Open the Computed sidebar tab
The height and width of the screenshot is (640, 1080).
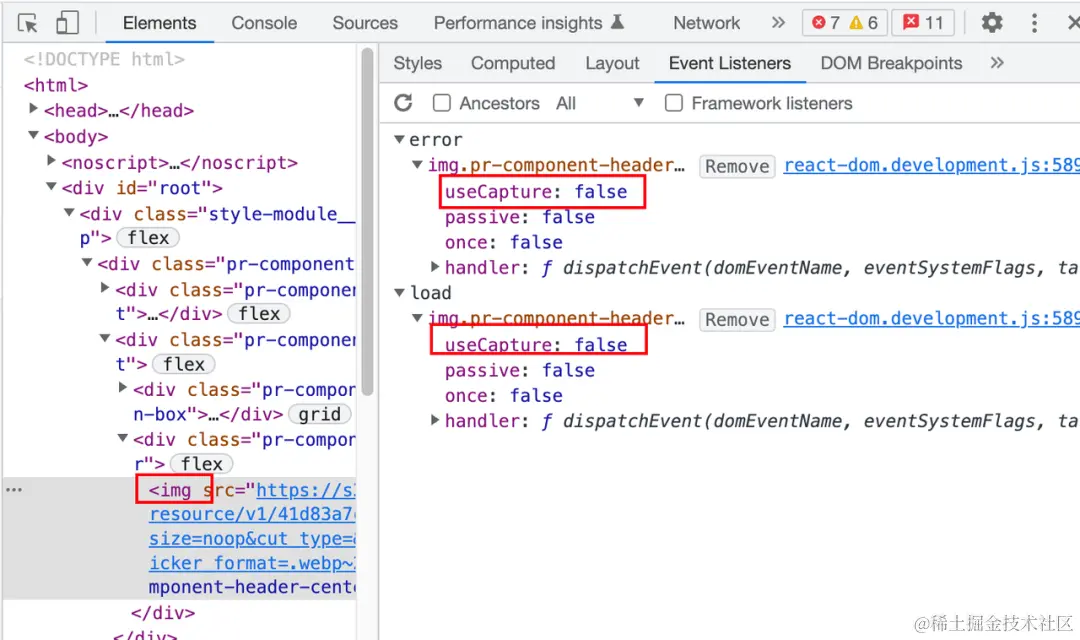pos(513,63)
